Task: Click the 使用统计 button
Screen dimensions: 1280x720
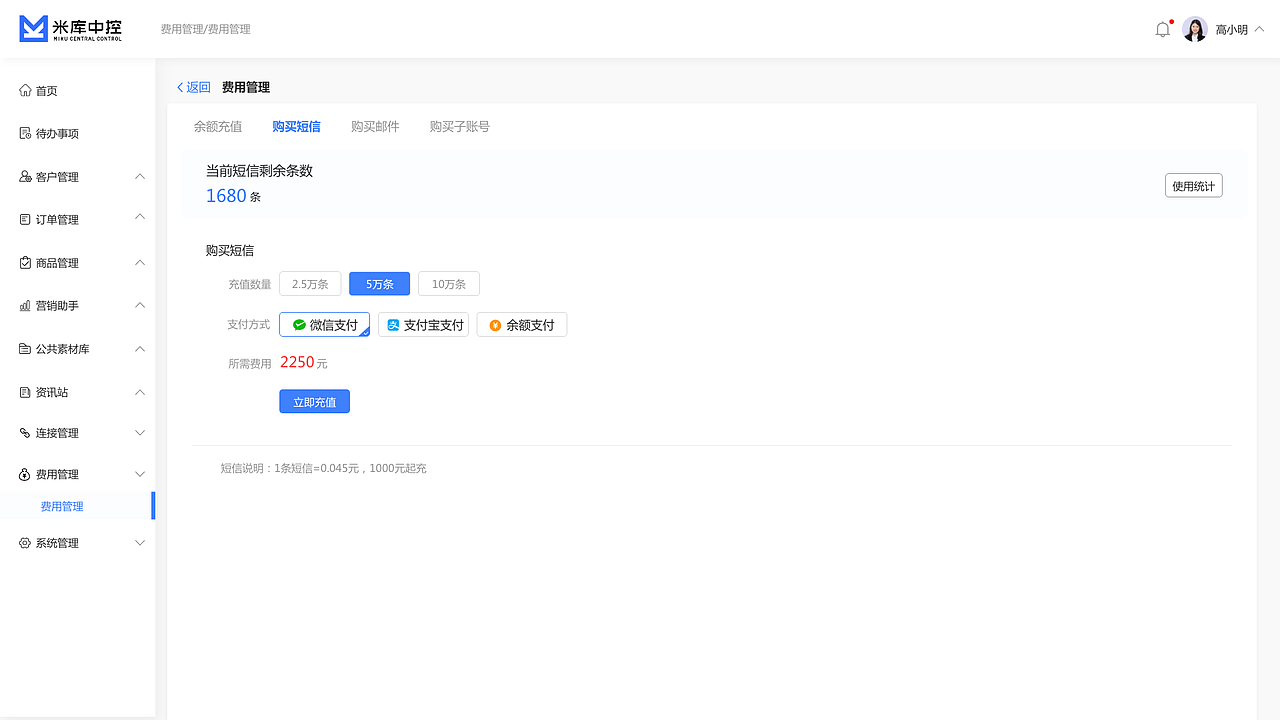Action: [1193, 186]
